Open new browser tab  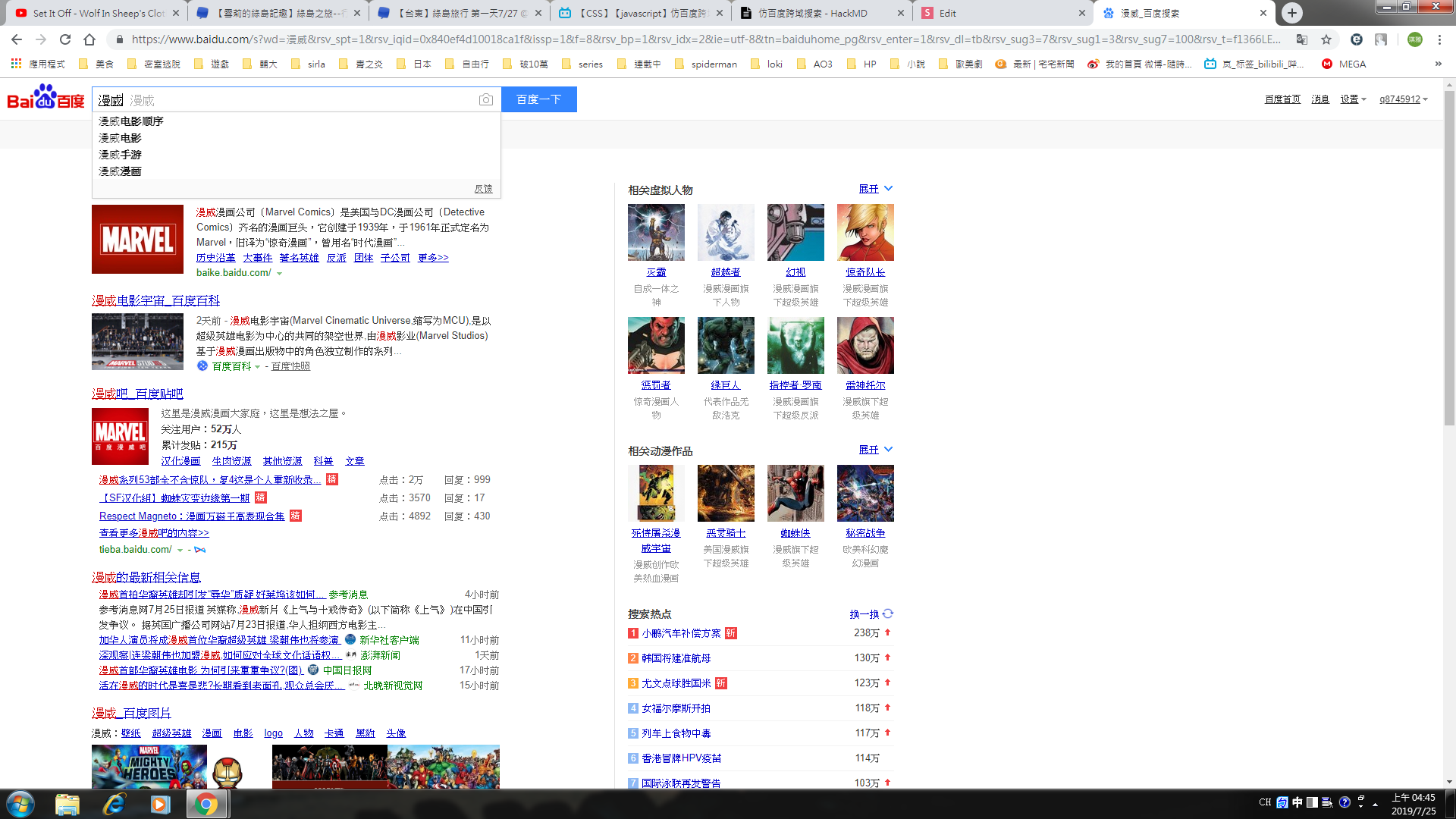coord(1292,13)
